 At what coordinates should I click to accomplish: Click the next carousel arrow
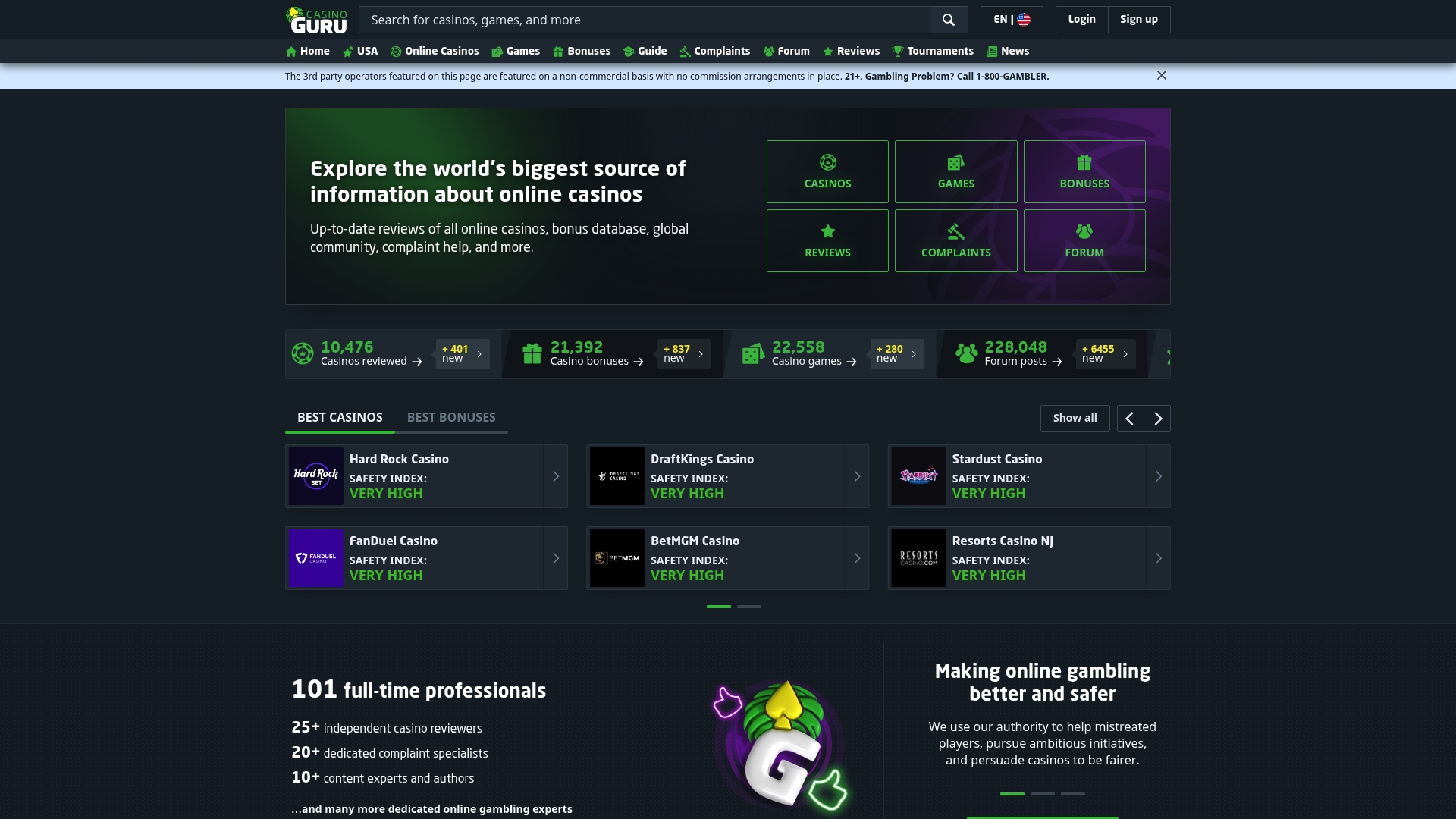(x=1156, y=418)
